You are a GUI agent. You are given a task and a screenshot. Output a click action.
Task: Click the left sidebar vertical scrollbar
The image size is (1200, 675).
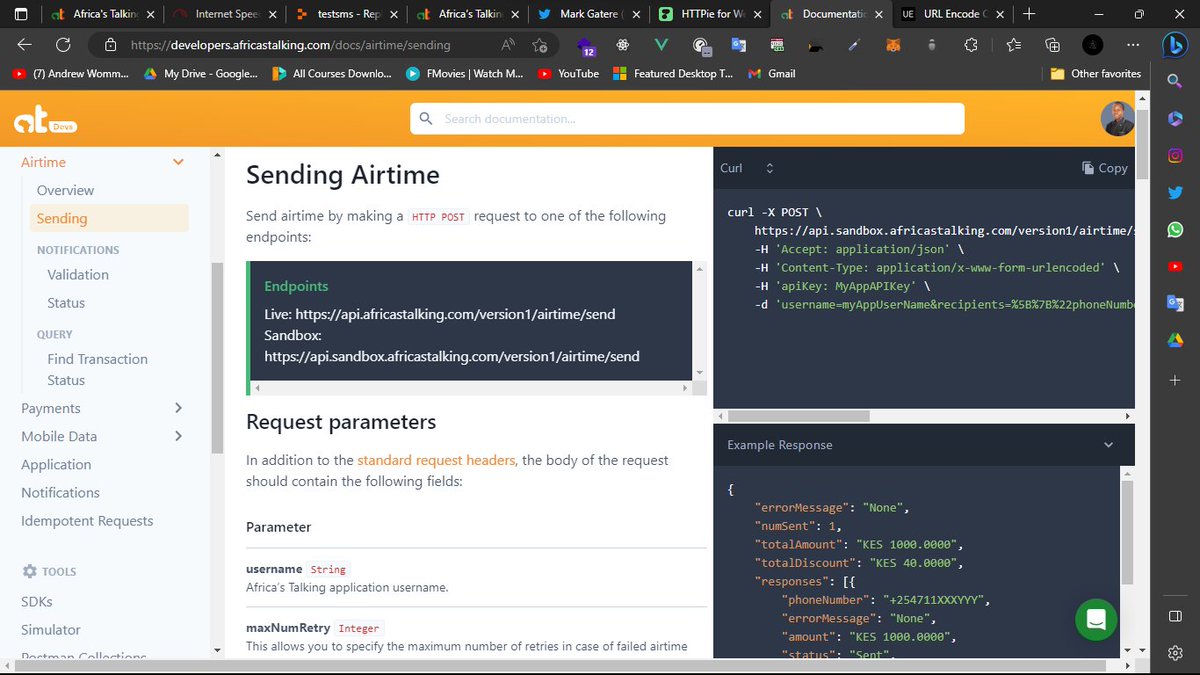pos(217,358)
